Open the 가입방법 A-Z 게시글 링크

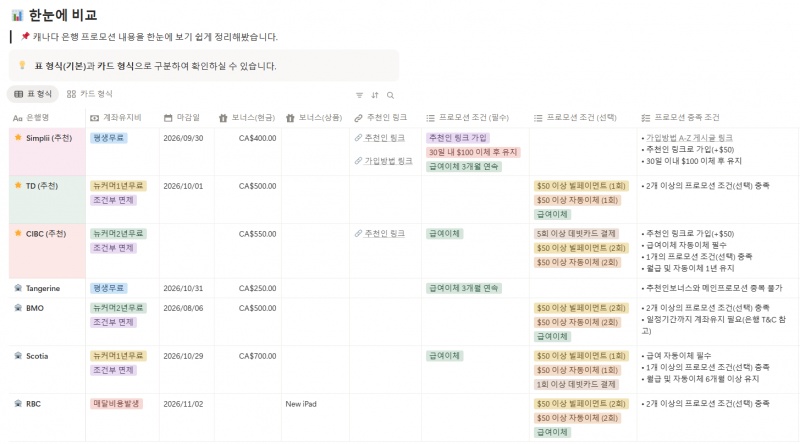(689, 138)
